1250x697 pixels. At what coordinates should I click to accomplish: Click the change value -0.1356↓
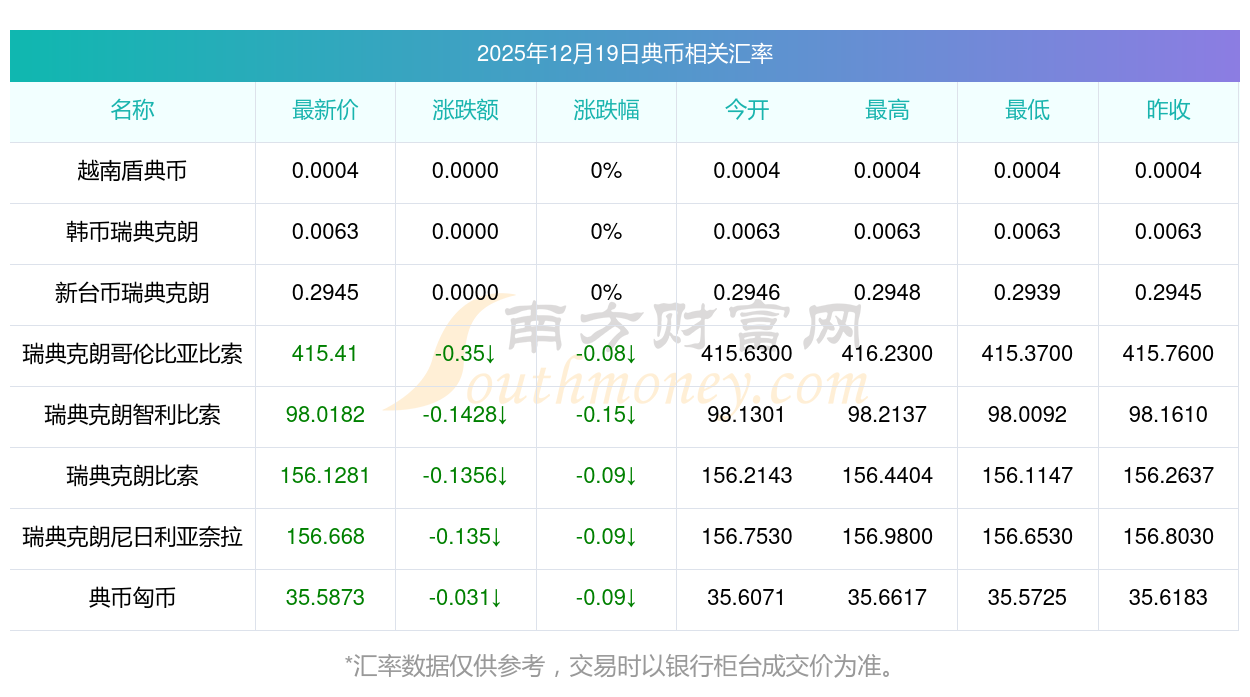[466, 476]
